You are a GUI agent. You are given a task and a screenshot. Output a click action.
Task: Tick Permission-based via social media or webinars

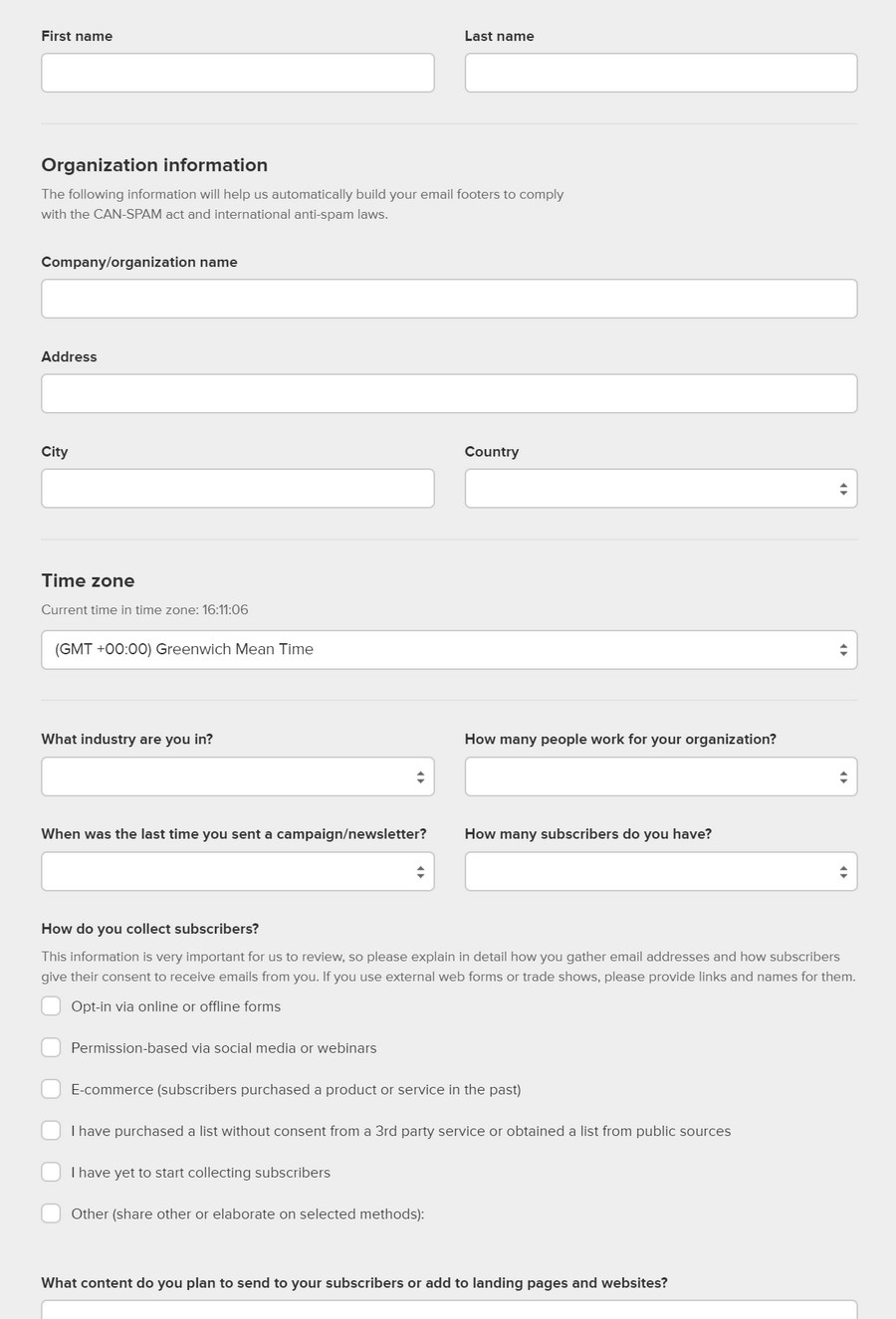[x=51, y=1047]
